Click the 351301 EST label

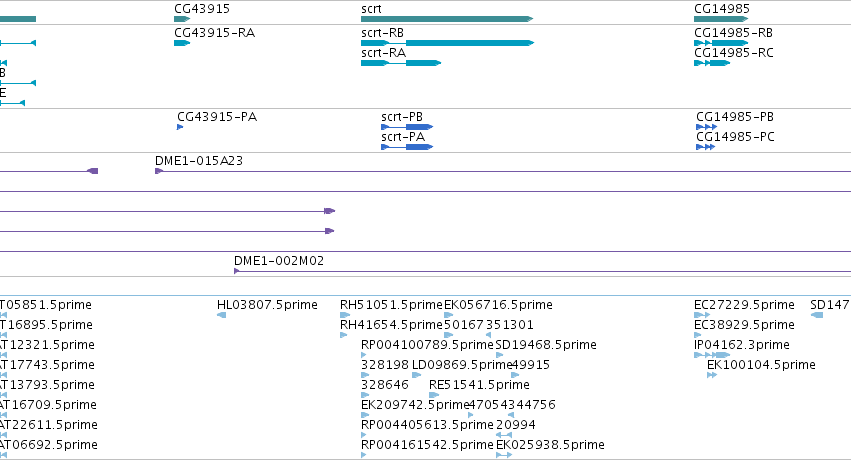coord(510,325)
